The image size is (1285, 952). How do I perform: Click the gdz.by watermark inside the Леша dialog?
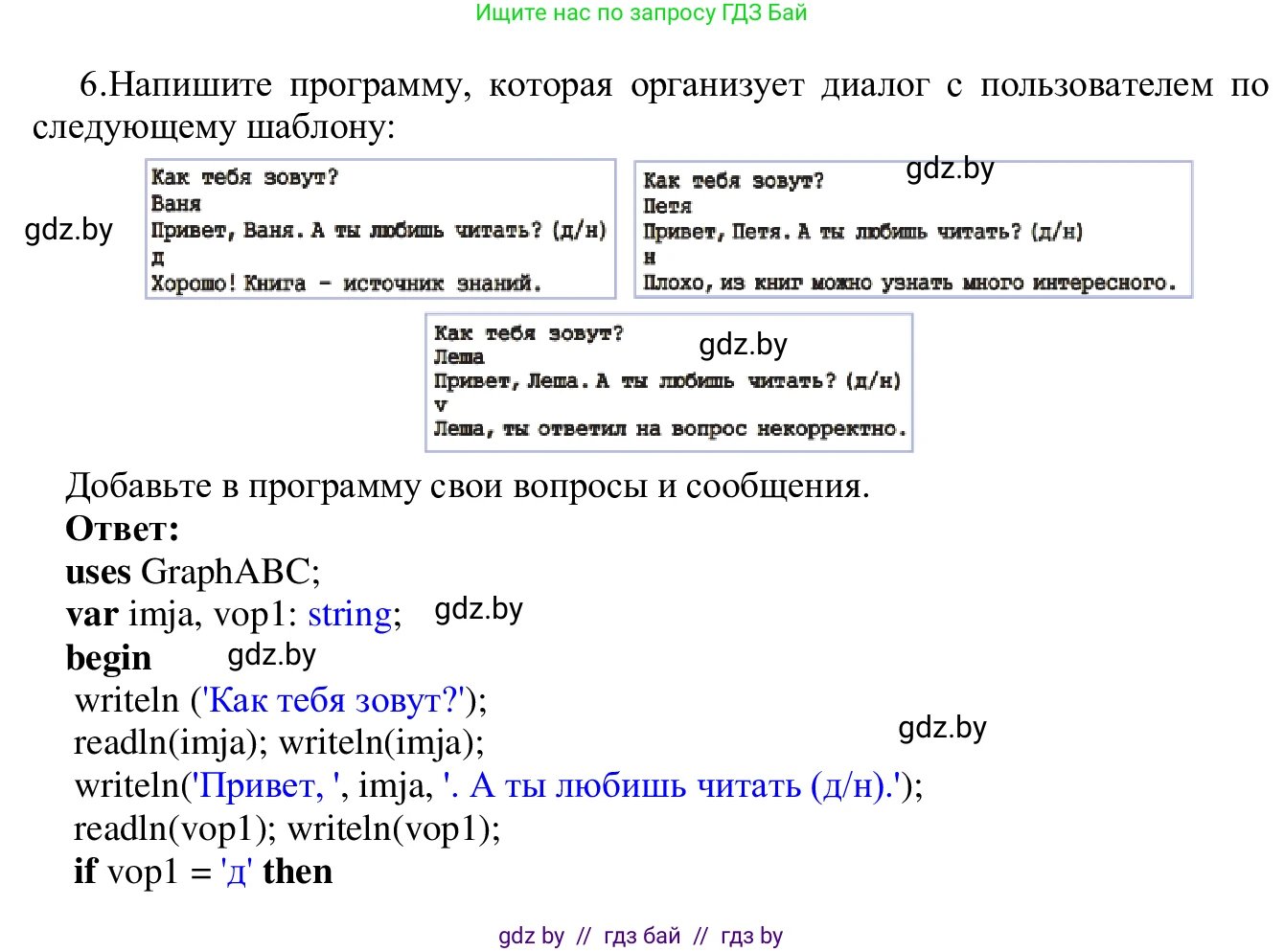745,344
